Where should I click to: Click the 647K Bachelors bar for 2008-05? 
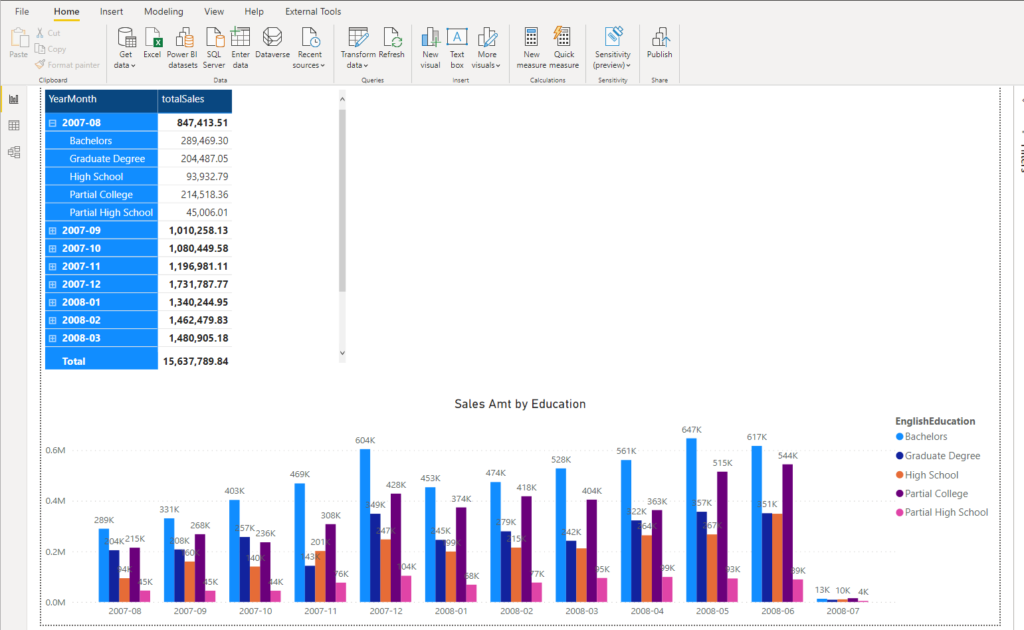pos(691,520)
